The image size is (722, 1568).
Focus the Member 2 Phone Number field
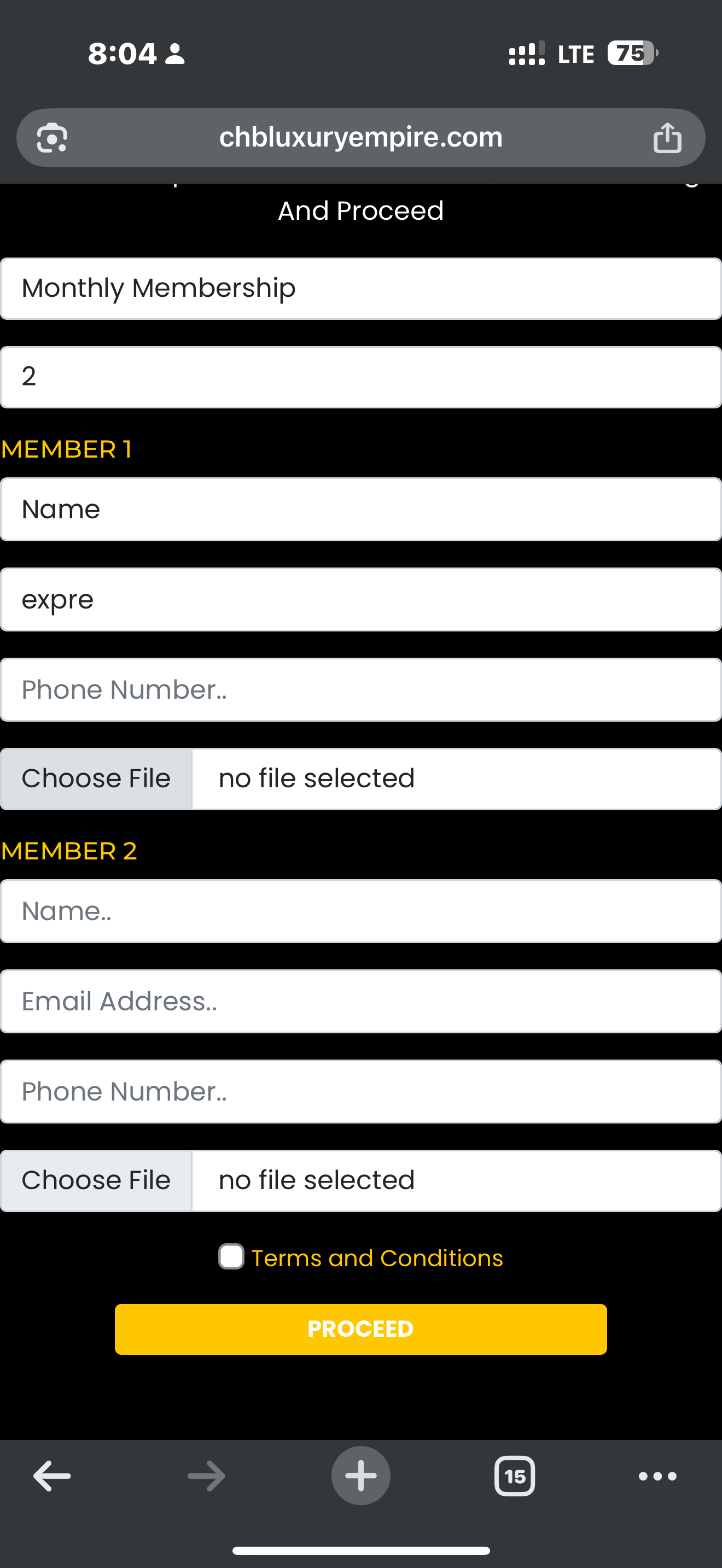[360, 1091]
